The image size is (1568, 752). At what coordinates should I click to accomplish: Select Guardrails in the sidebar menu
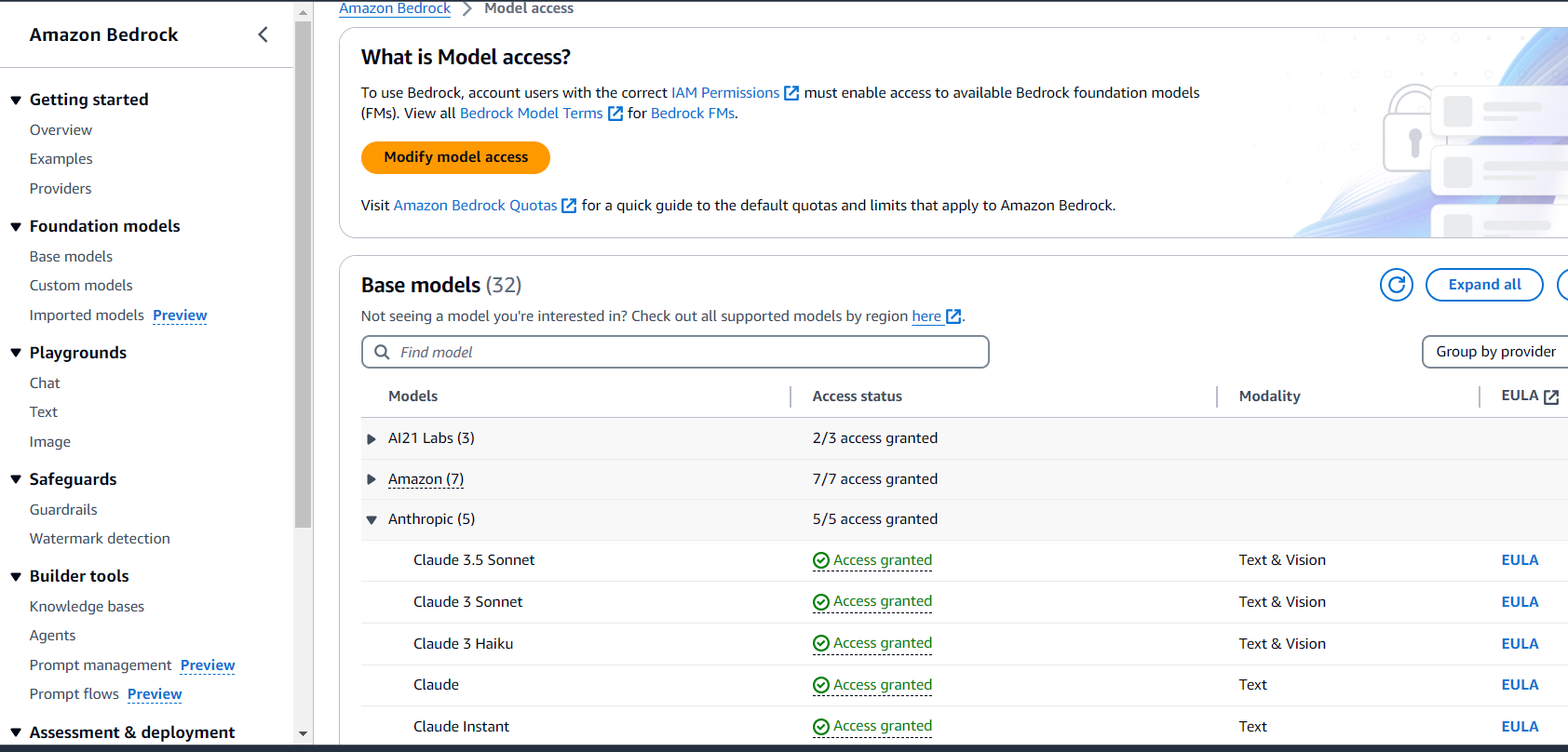coord(63,509)
